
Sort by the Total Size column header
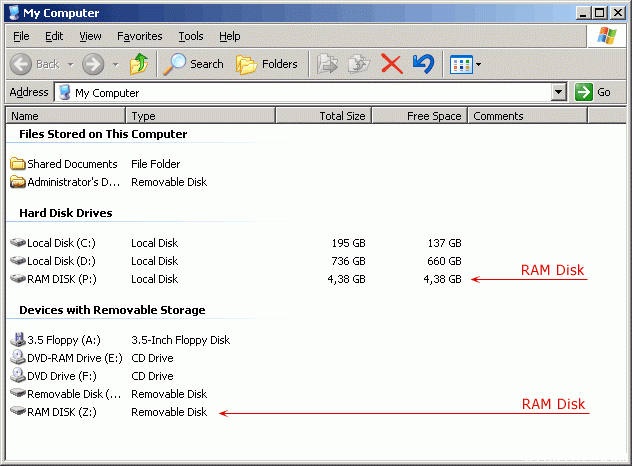(x=324, y=116)
